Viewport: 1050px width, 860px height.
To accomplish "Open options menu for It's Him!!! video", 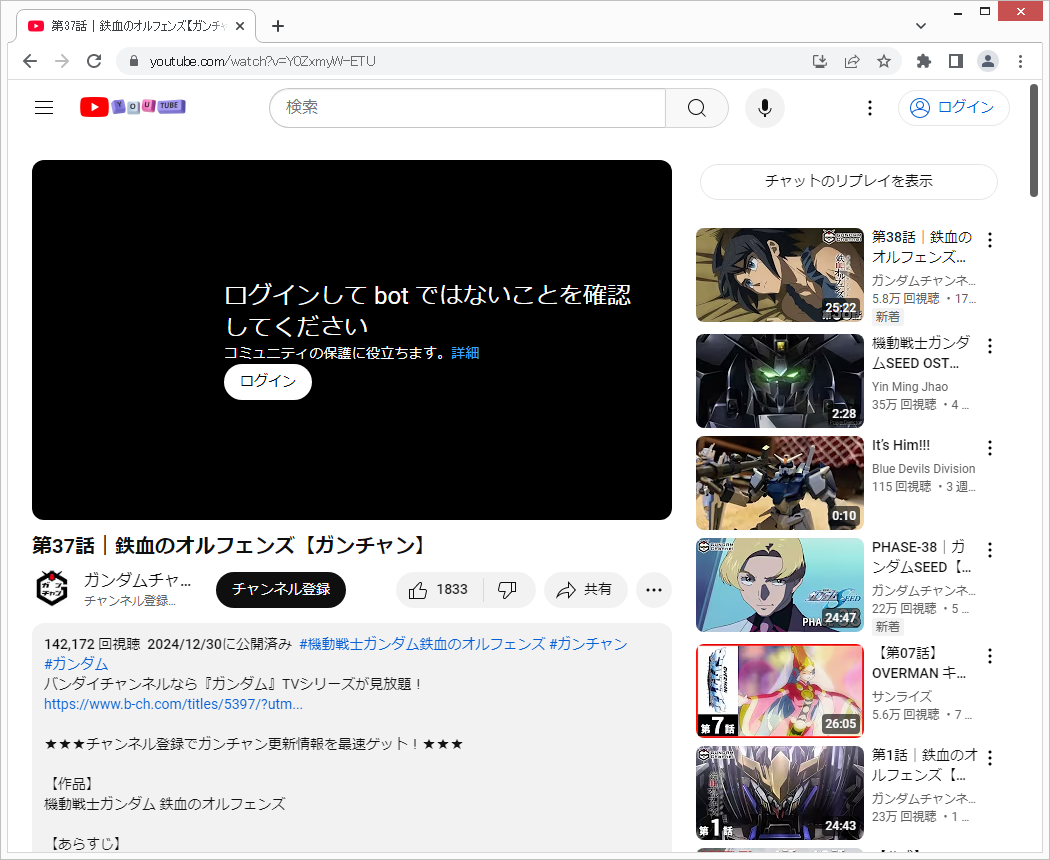I will tap(990, 447).
